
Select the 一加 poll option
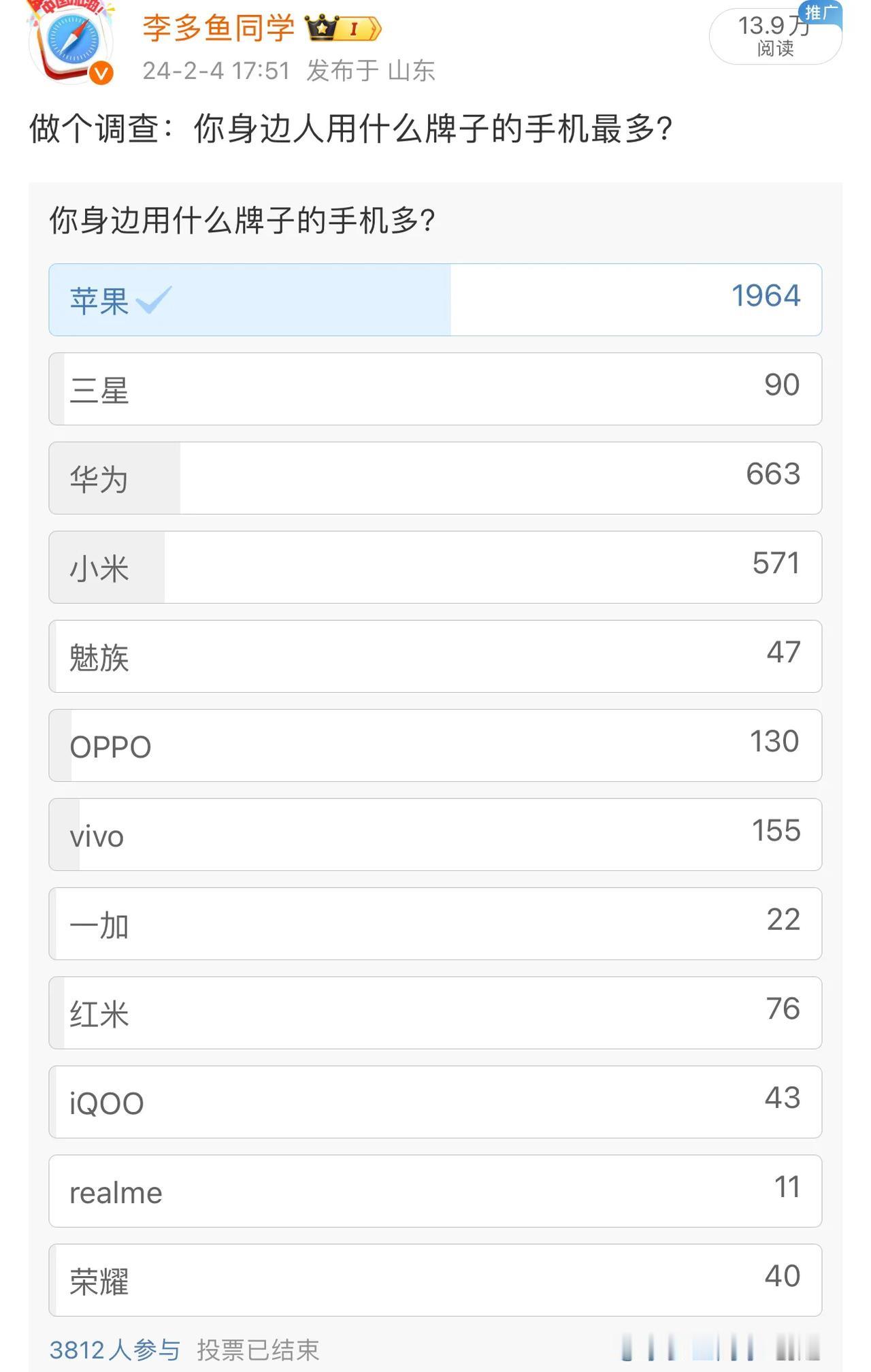point(435,924)
